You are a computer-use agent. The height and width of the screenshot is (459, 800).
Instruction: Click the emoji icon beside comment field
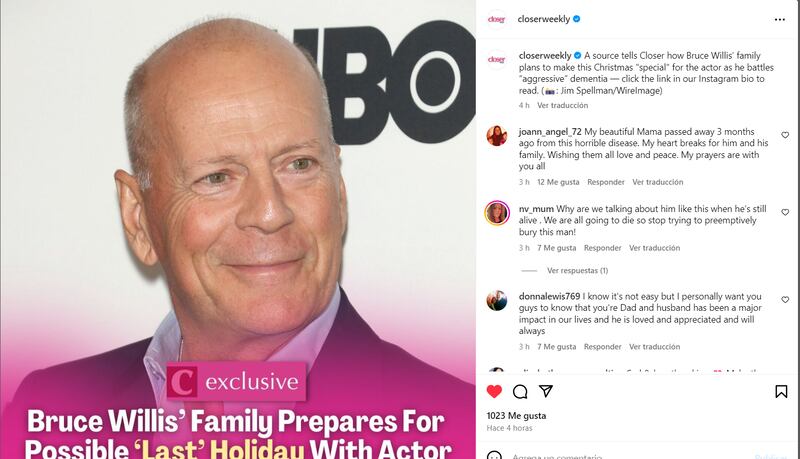(x=494, y=455)
